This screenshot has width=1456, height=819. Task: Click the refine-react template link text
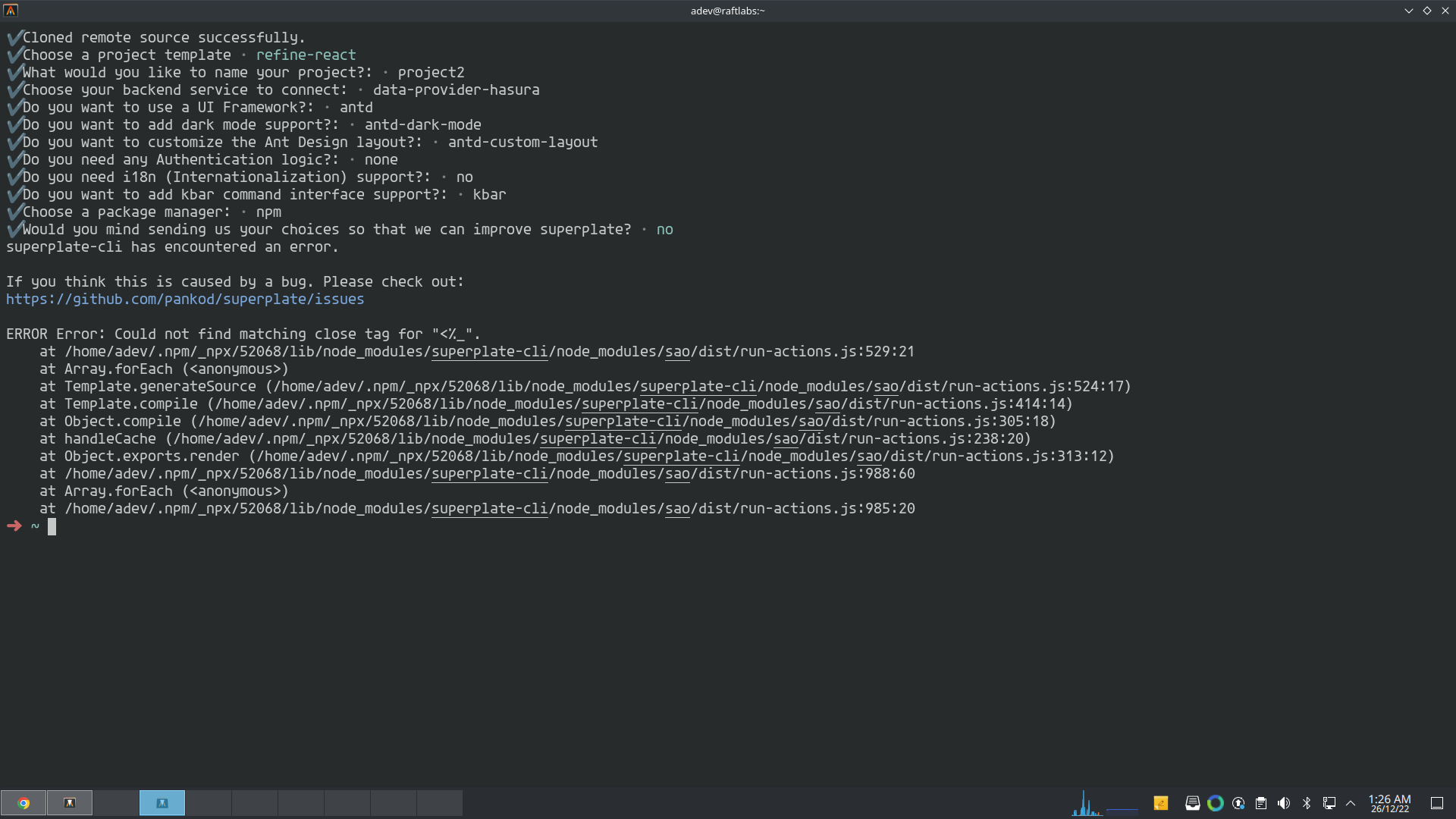coord(306,54)
